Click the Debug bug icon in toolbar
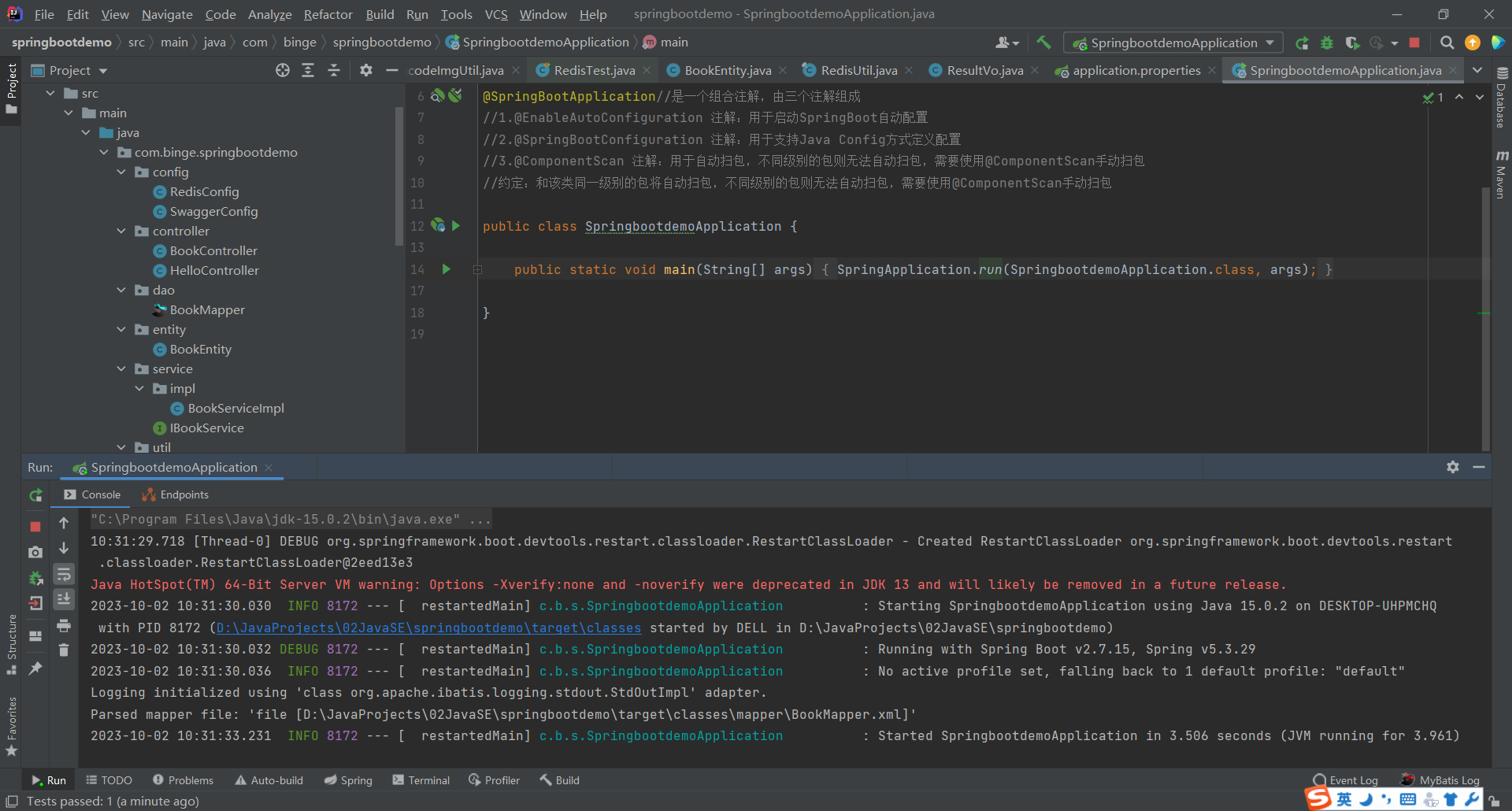Viewport: 1512px width, 811px height. pyautogui.click(x=1327, y=43)
